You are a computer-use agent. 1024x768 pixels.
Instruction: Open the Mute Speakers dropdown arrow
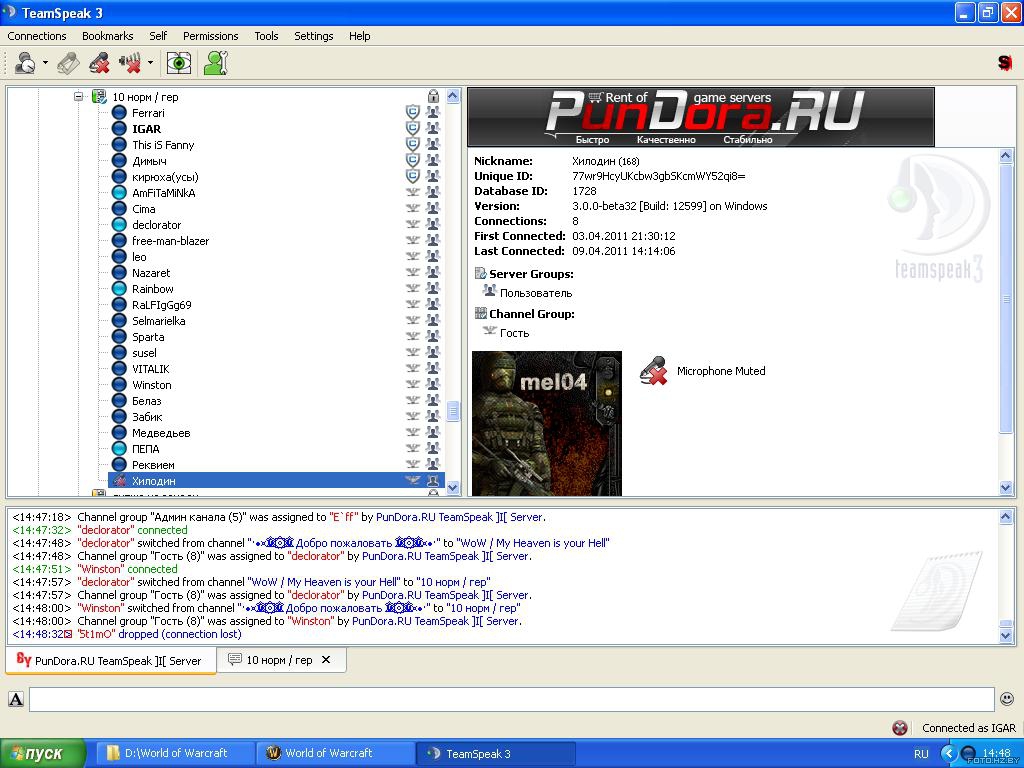(150, 63)
